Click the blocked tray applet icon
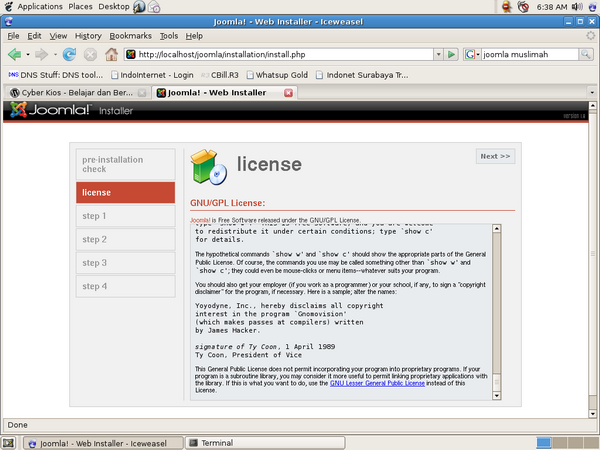 [523, 7]
